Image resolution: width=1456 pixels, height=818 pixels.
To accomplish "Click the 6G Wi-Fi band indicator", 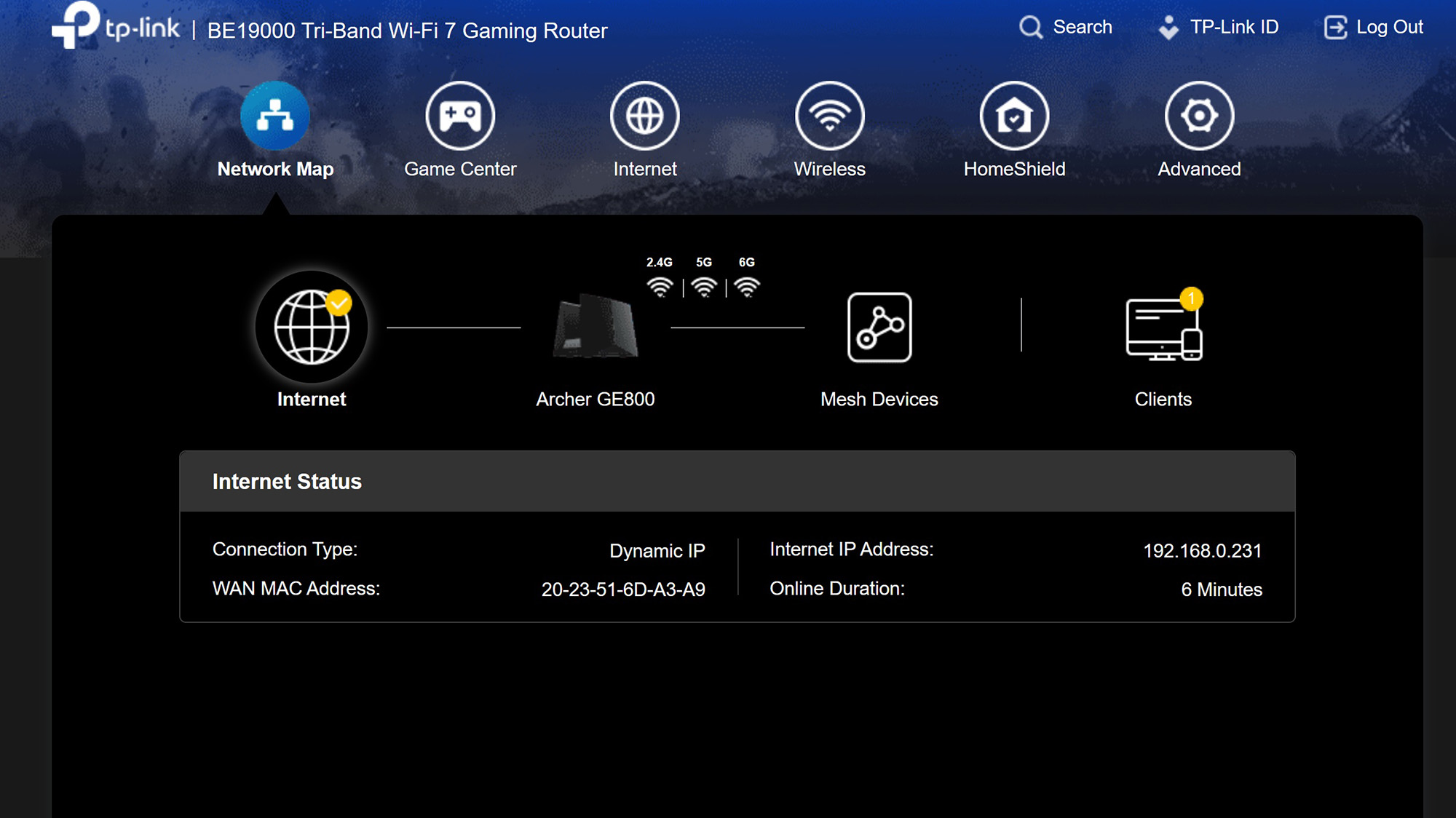I will coord(747,286).
